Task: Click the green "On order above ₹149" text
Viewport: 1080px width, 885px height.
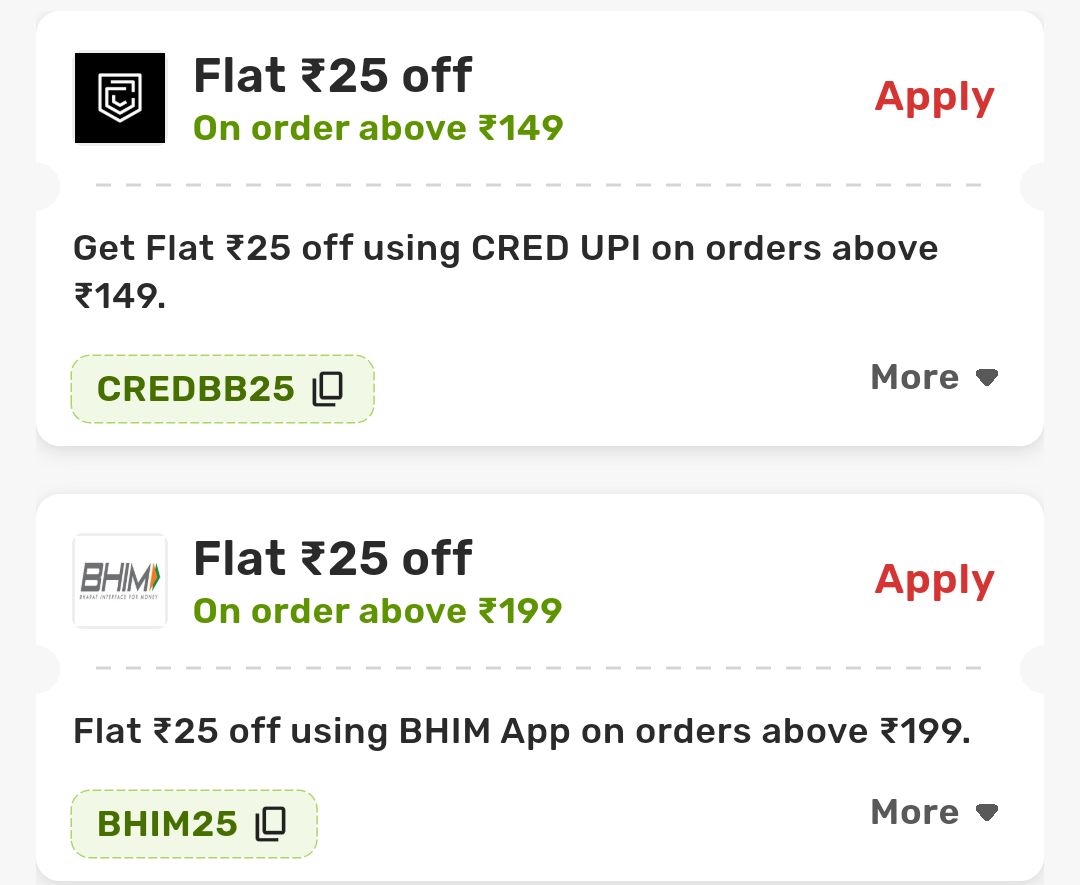Action: [x=378, y=128]
